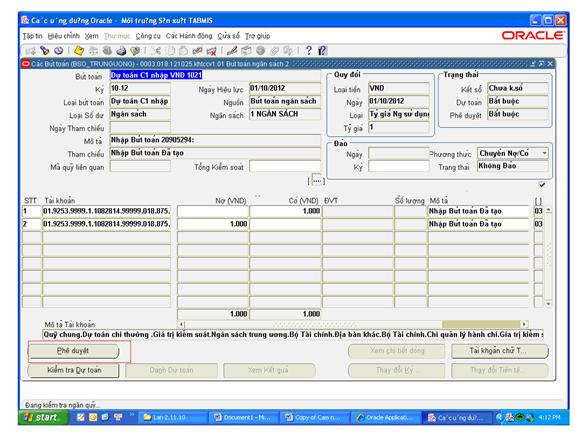Select row 1 account 01.9253.9999 cell

click(x=107, y=211)
